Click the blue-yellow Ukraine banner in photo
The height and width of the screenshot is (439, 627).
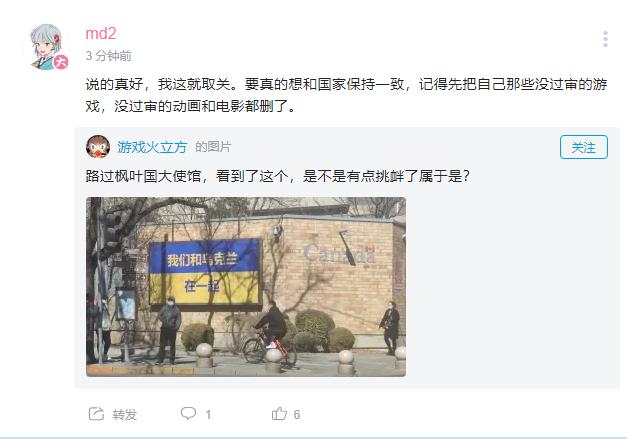pos(205,273)
